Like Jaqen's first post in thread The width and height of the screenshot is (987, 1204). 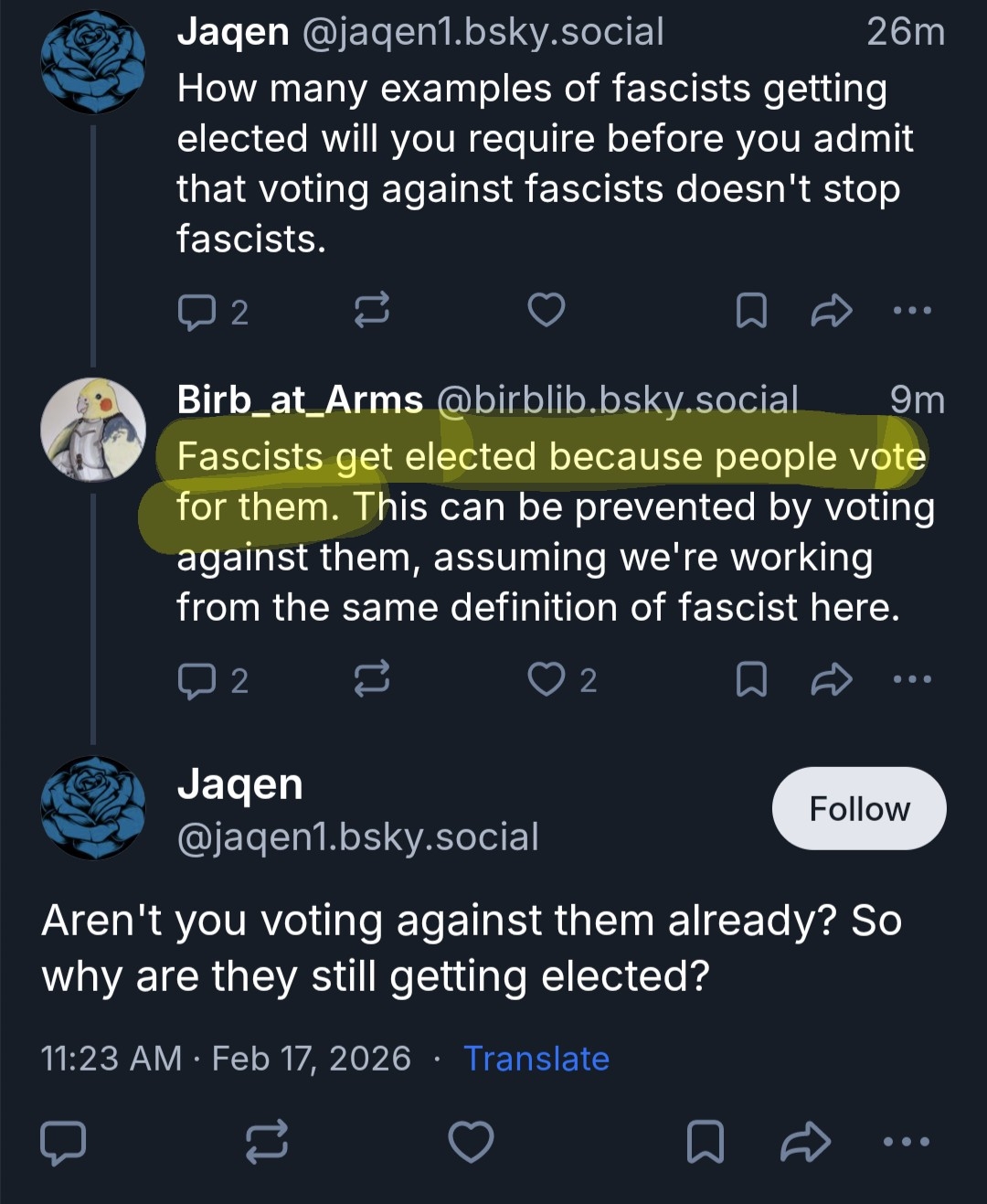click(547, 311)
